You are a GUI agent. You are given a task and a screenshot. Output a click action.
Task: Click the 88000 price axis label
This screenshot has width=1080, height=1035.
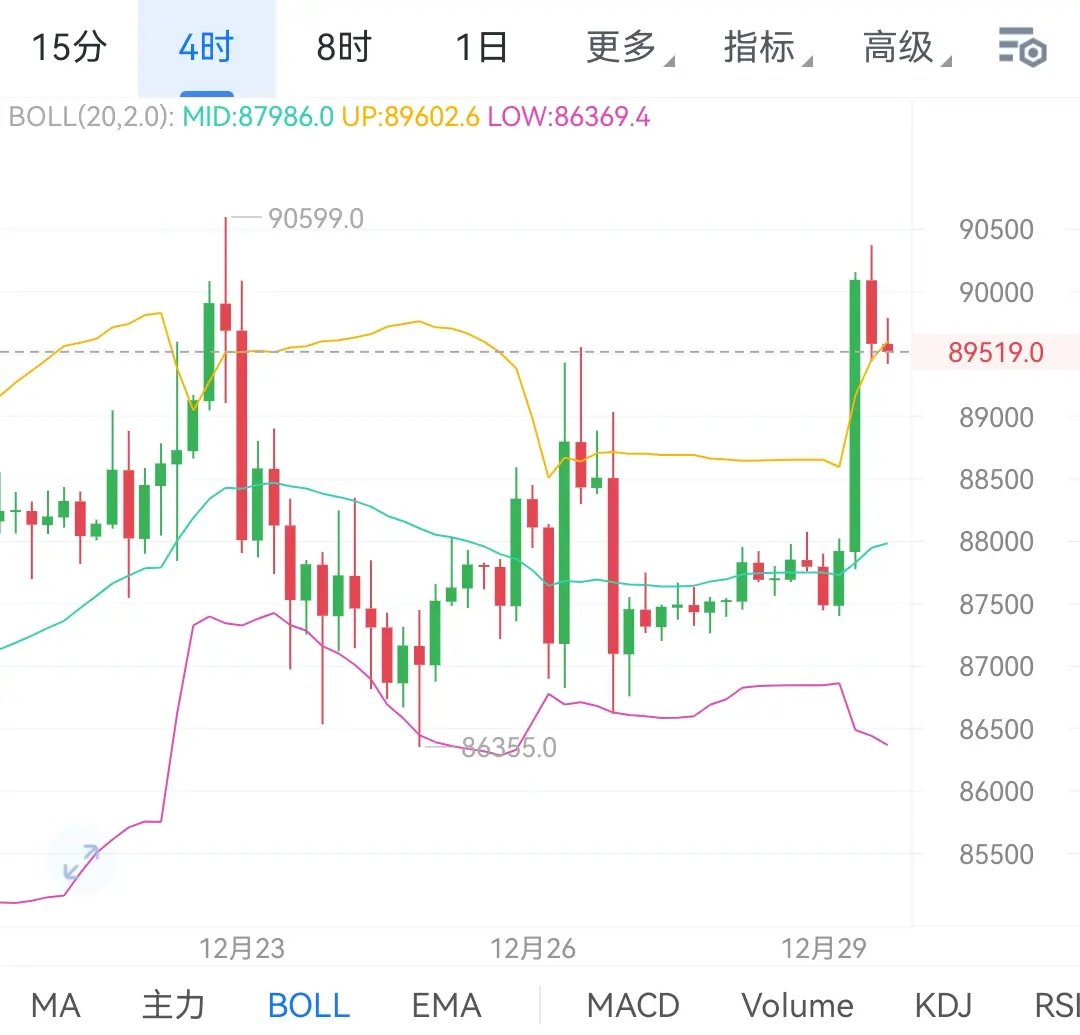coord(996,541)
